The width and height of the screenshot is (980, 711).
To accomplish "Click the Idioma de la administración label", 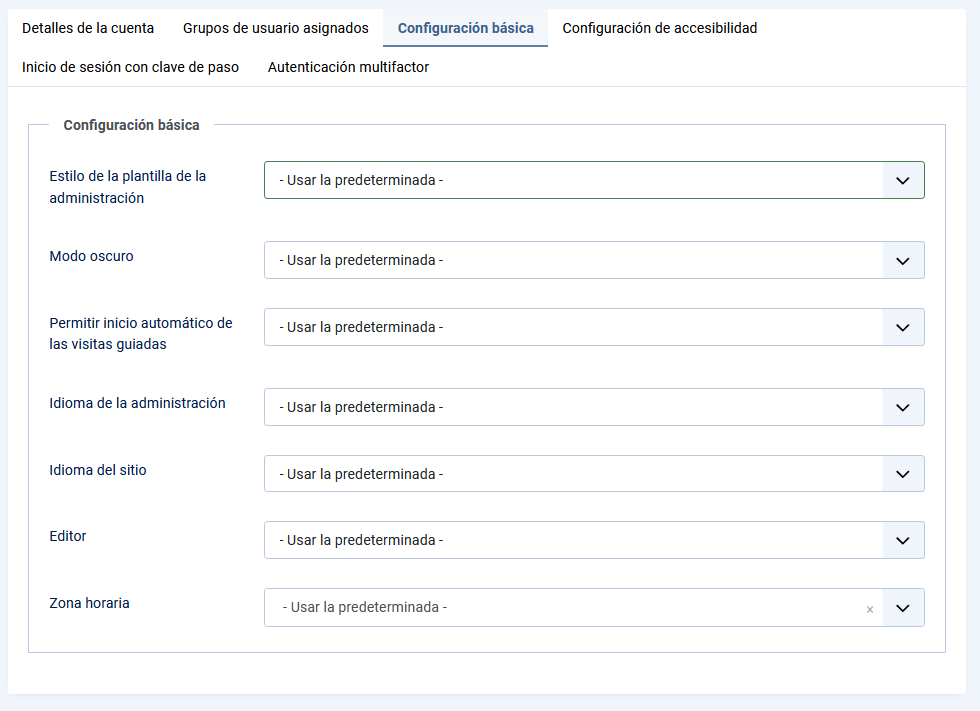I will coord(137,403).
